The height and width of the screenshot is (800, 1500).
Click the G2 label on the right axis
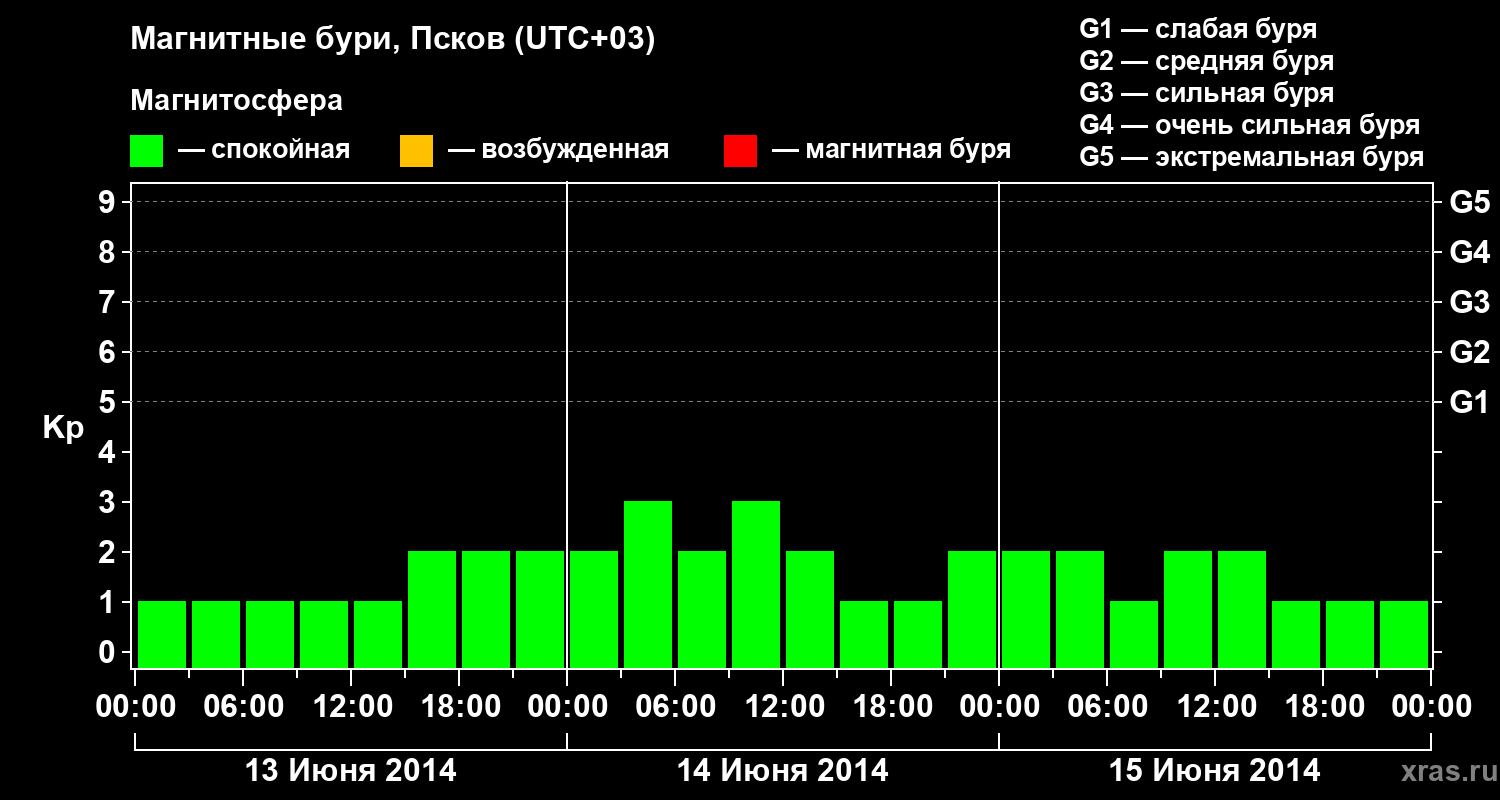point(1469,353)
